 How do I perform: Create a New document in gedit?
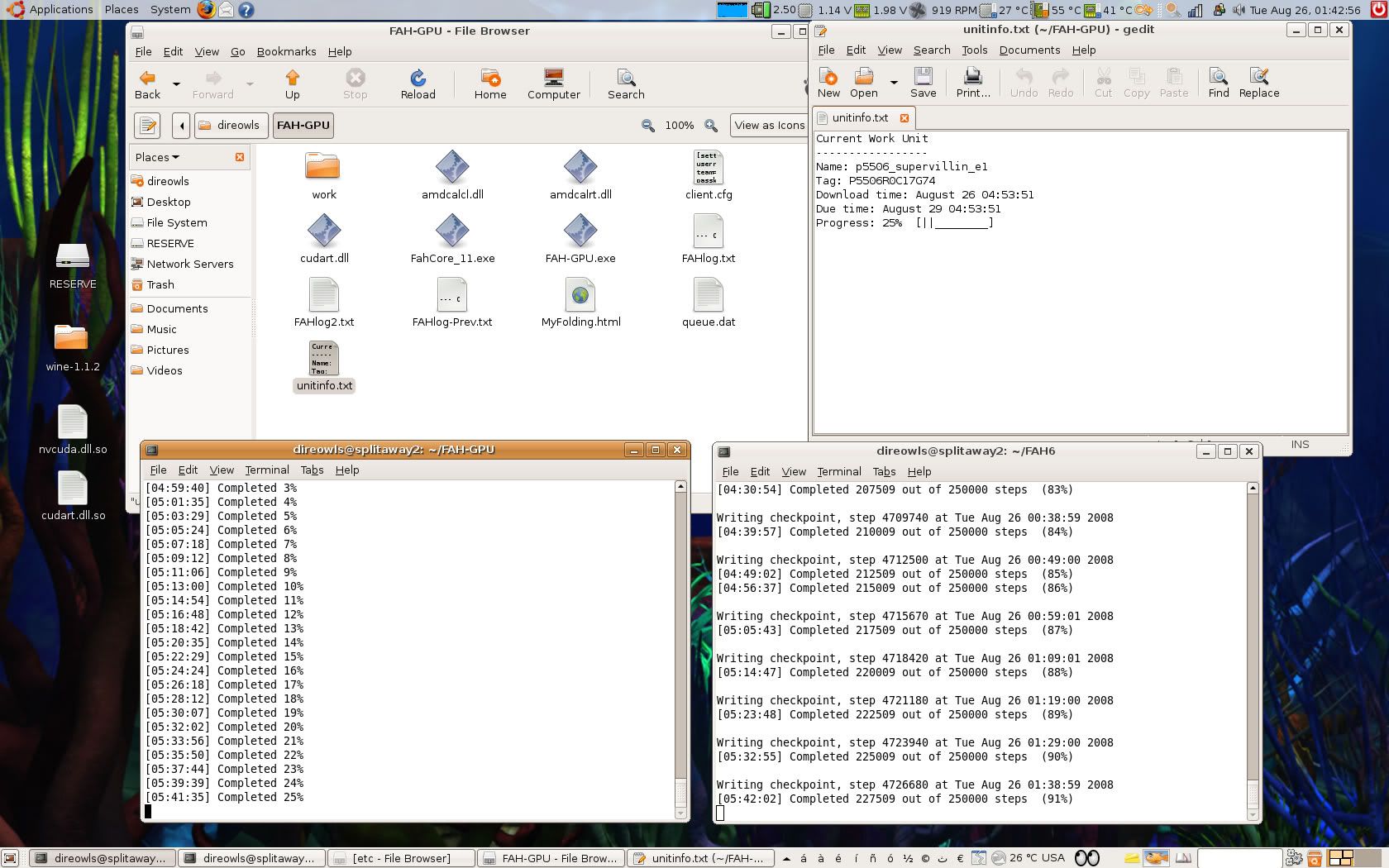click(828, 83)
